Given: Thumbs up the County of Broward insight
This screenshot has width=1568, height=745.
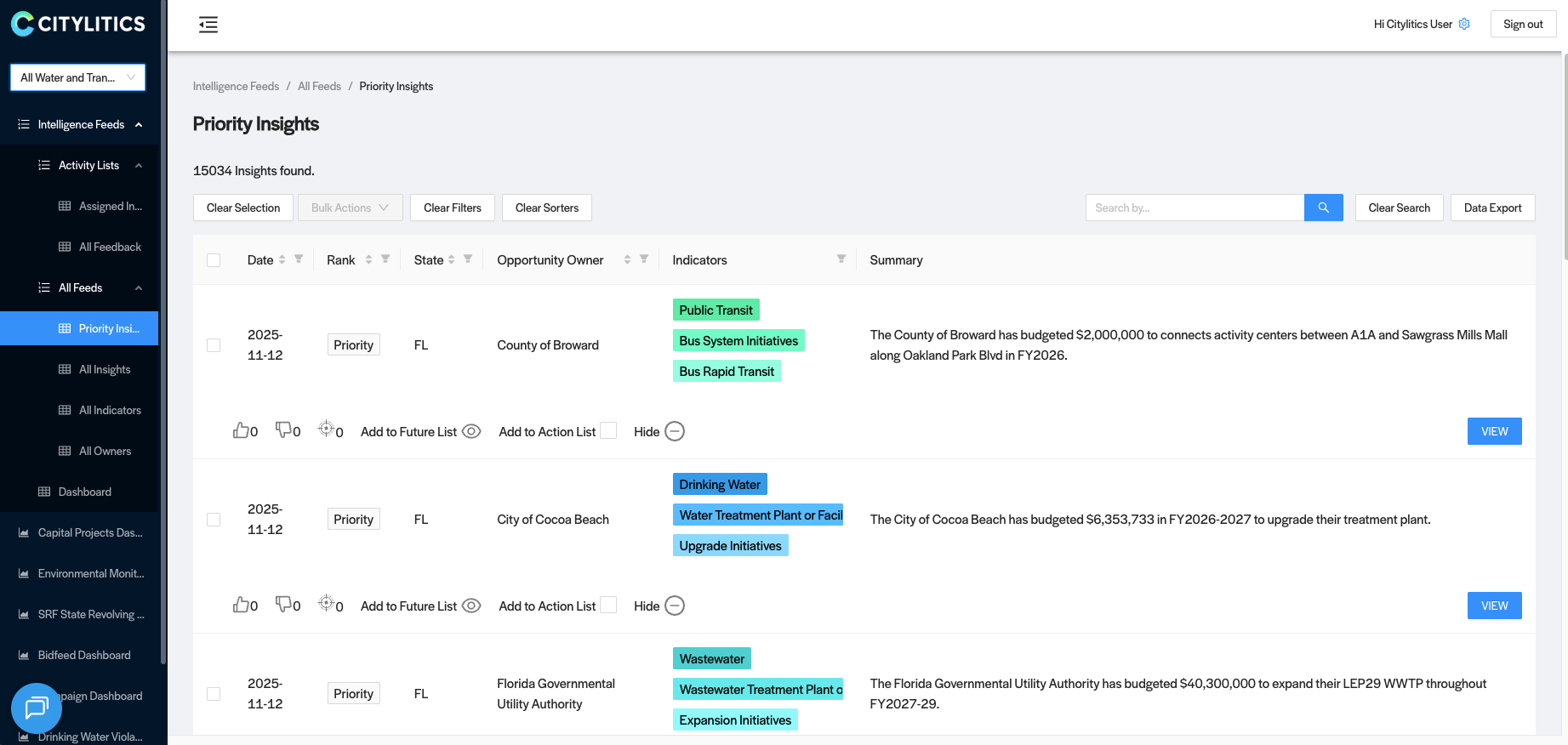Looking at the screenshot, I should [x=242, y=430].
